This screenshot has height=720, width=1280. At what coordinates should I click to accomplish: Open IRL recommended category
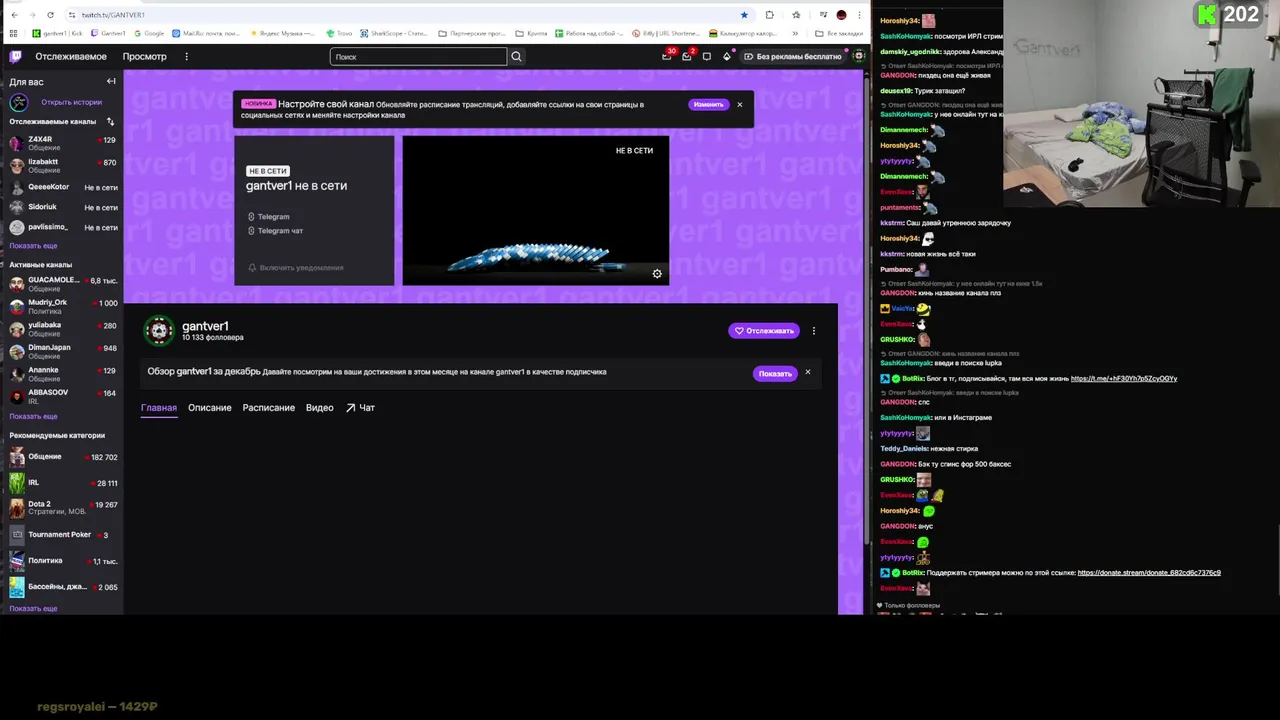click(x=62, y=483)
